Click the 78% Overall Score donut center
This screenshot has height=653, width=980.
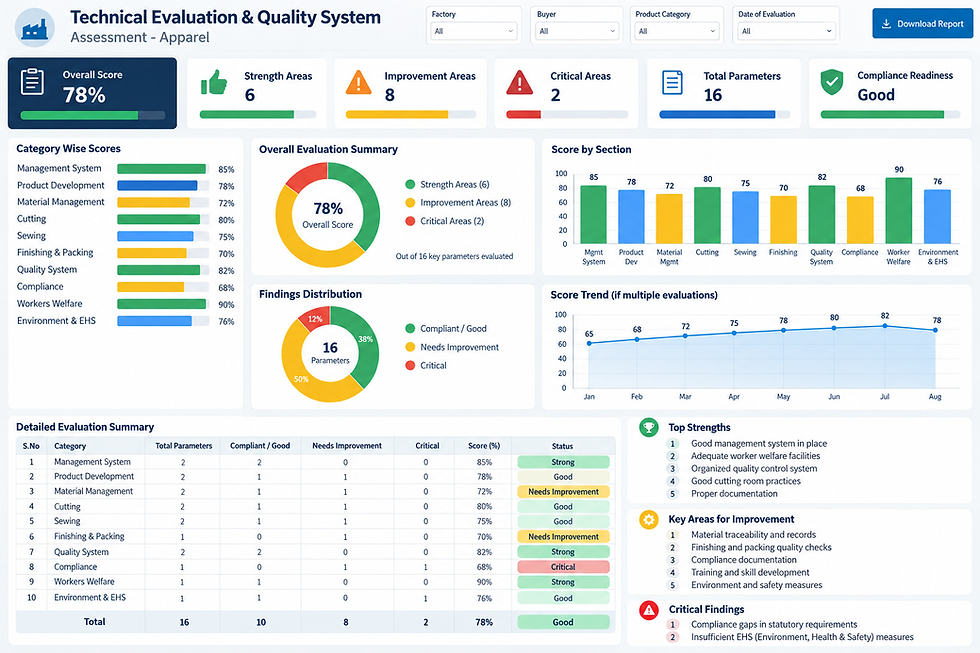coord(328,215)
